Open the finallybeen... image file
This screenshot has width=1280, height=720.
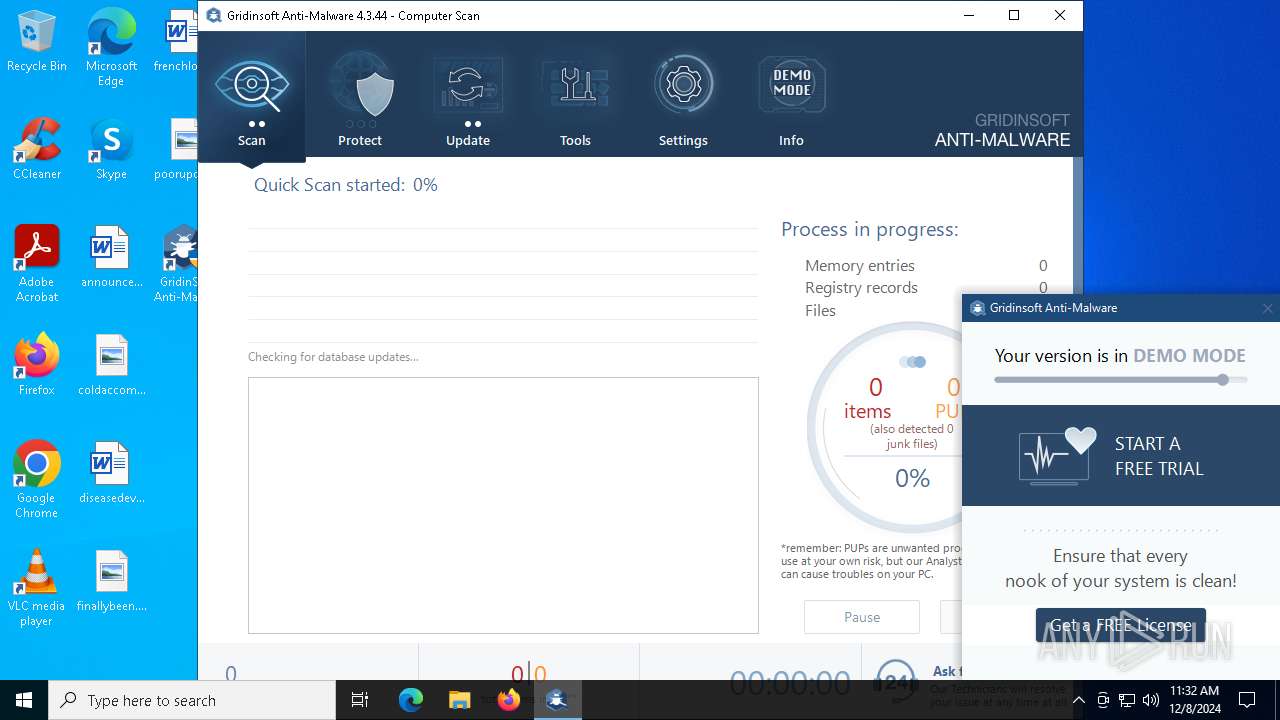pos(111,581)
